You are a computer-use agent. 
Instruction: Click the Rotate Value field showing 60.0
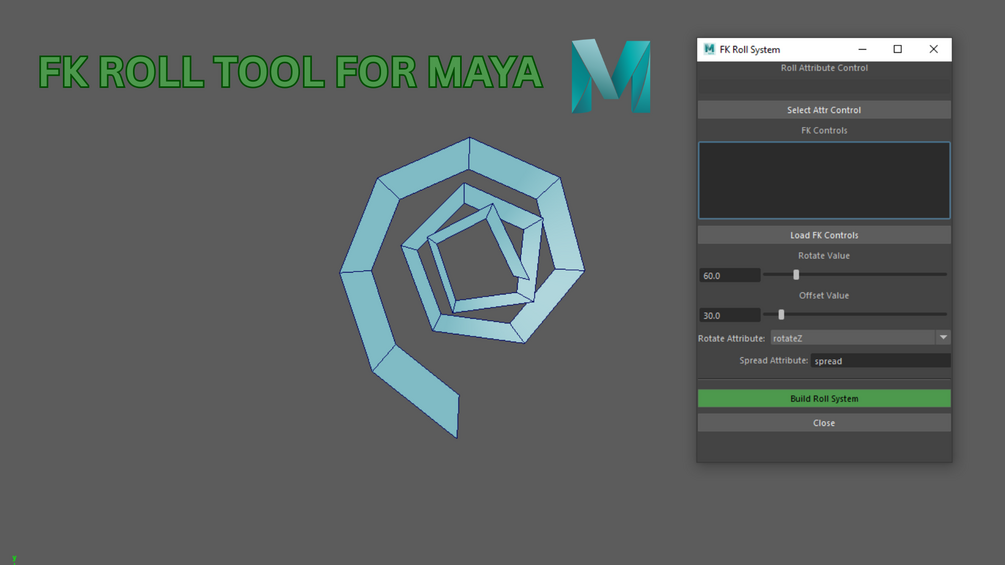click(729, 275)
